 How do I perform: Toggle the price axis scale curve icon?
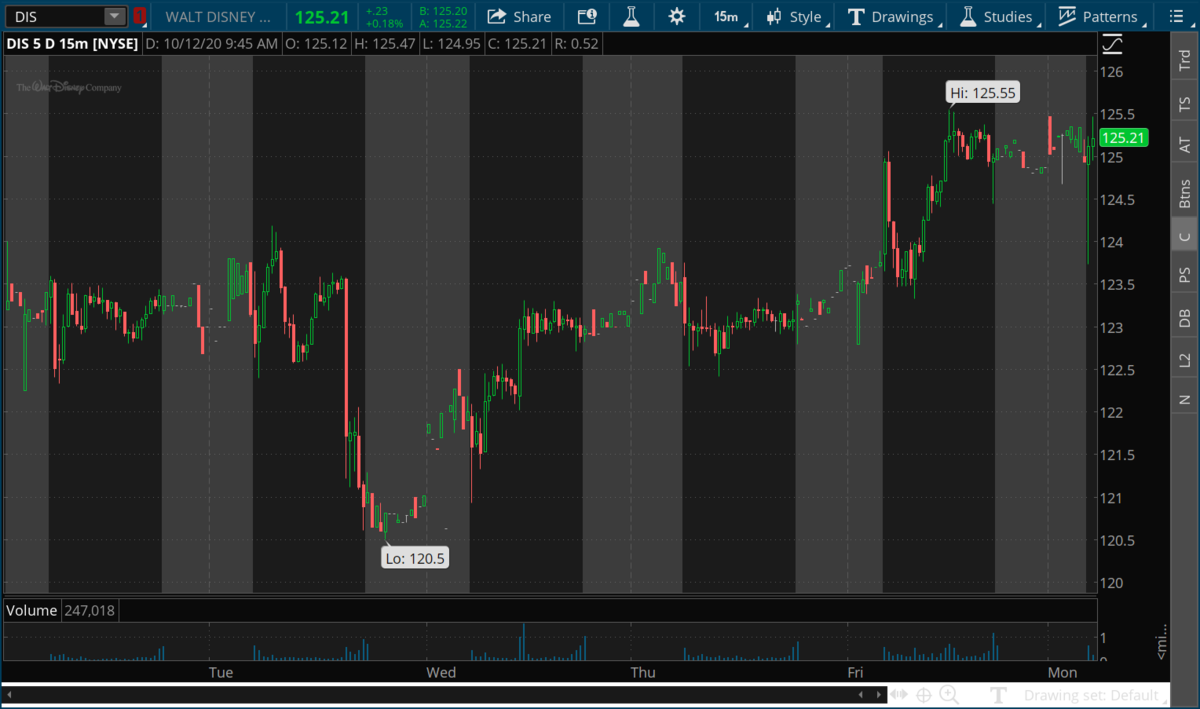click(1112, 44)
